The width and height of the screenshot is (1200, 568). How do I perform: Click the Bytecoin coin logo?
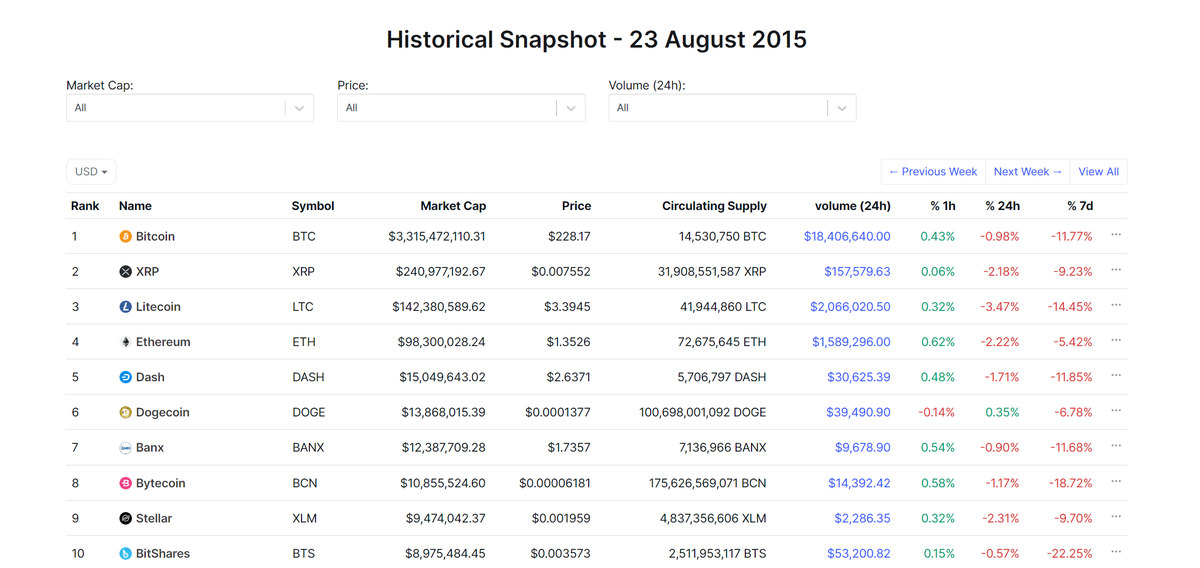coord(125,483)
